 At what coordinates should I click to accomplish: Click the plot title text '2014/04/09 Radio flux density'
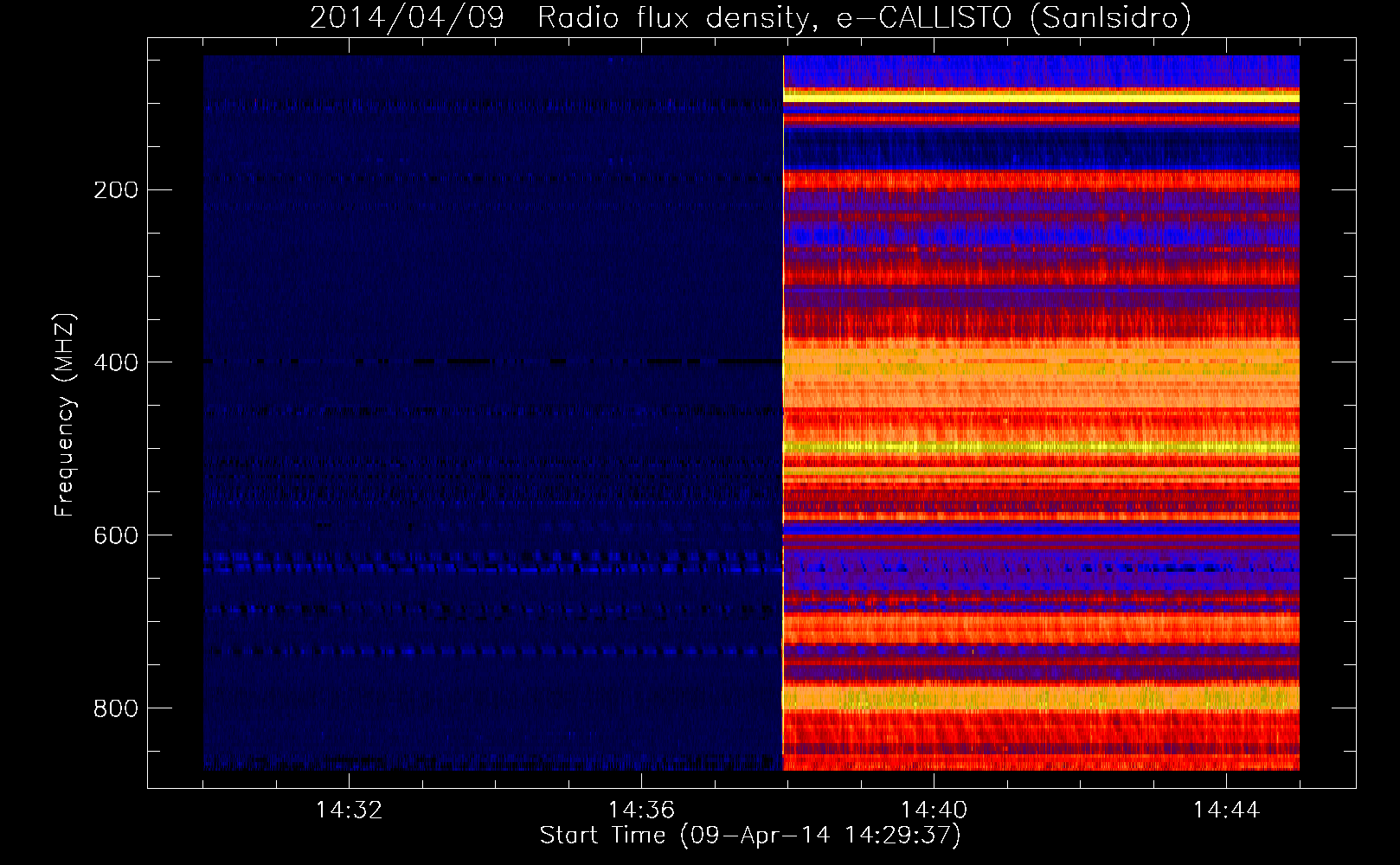click(564, 17)
